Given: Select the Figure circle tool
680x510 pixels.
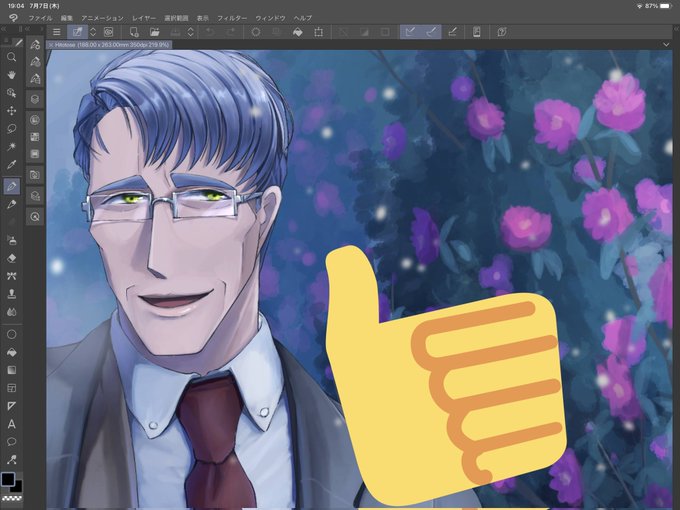Looking at the screenshot, I should pos(11,334).
